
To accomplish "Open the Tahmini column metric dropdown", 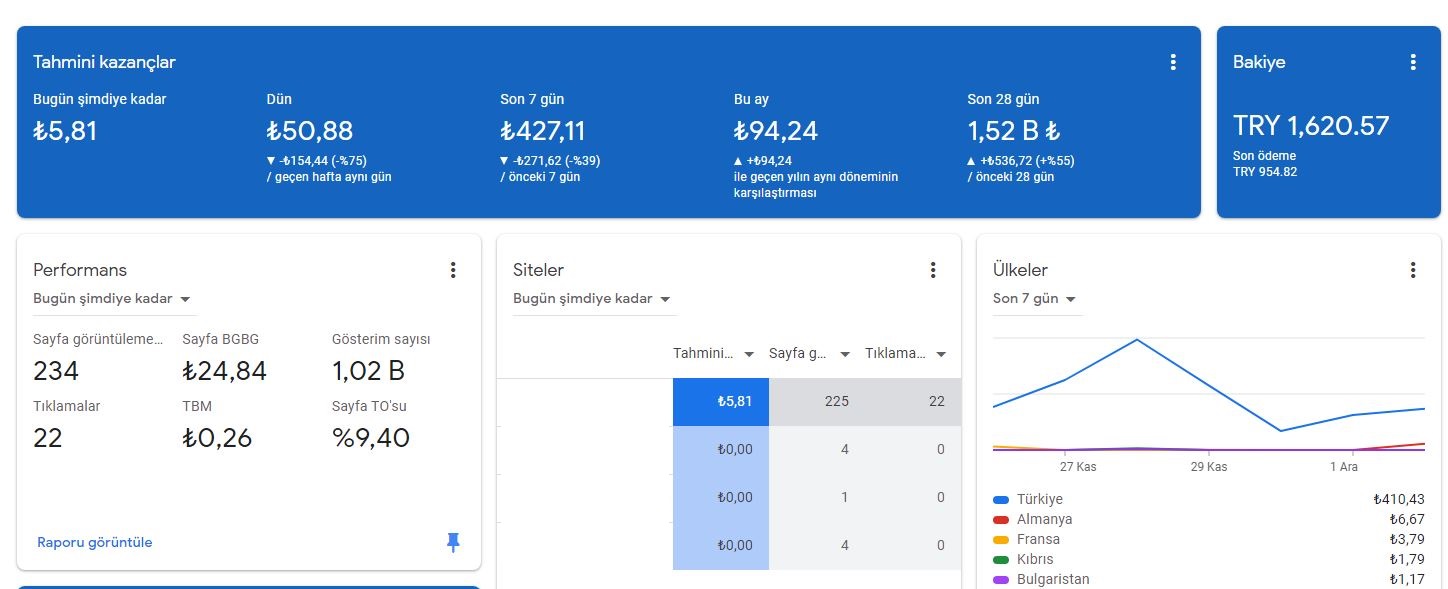I will (749, 354).
